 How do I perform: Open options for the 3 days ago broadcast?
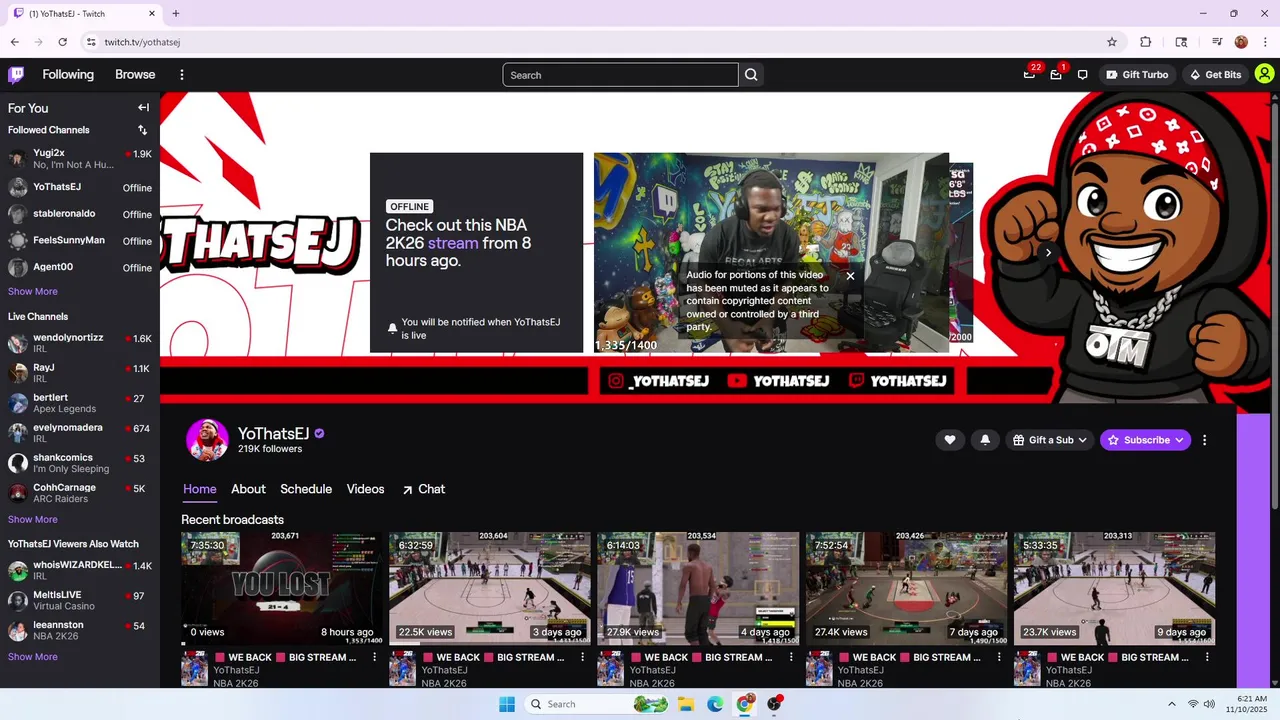(x=583, y=657)
